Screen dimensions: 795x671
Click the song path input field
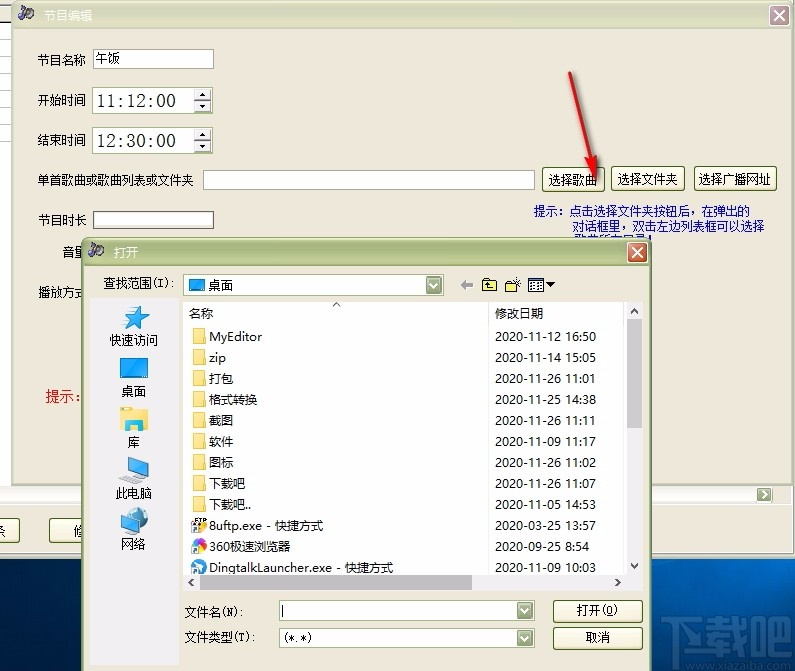(369, 180)
